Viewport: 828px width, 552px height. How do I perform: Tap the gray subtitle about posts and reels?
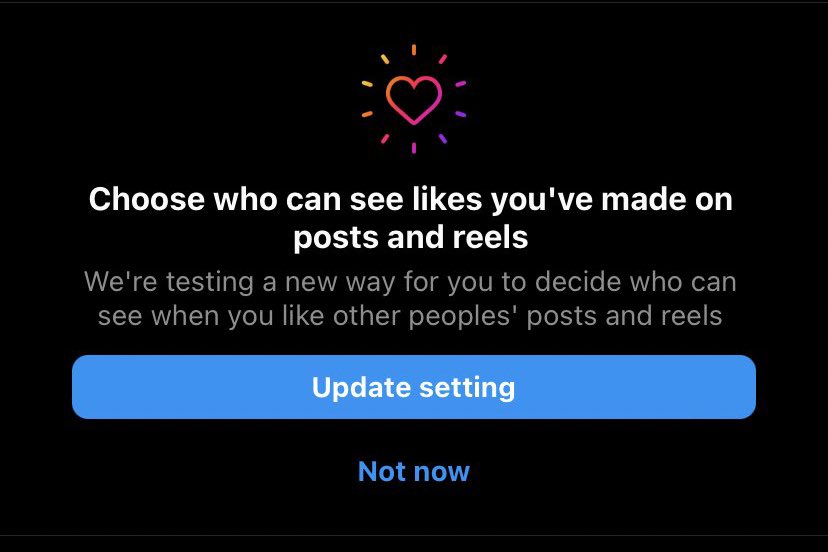pyautogui.click(x=411, y=299)
